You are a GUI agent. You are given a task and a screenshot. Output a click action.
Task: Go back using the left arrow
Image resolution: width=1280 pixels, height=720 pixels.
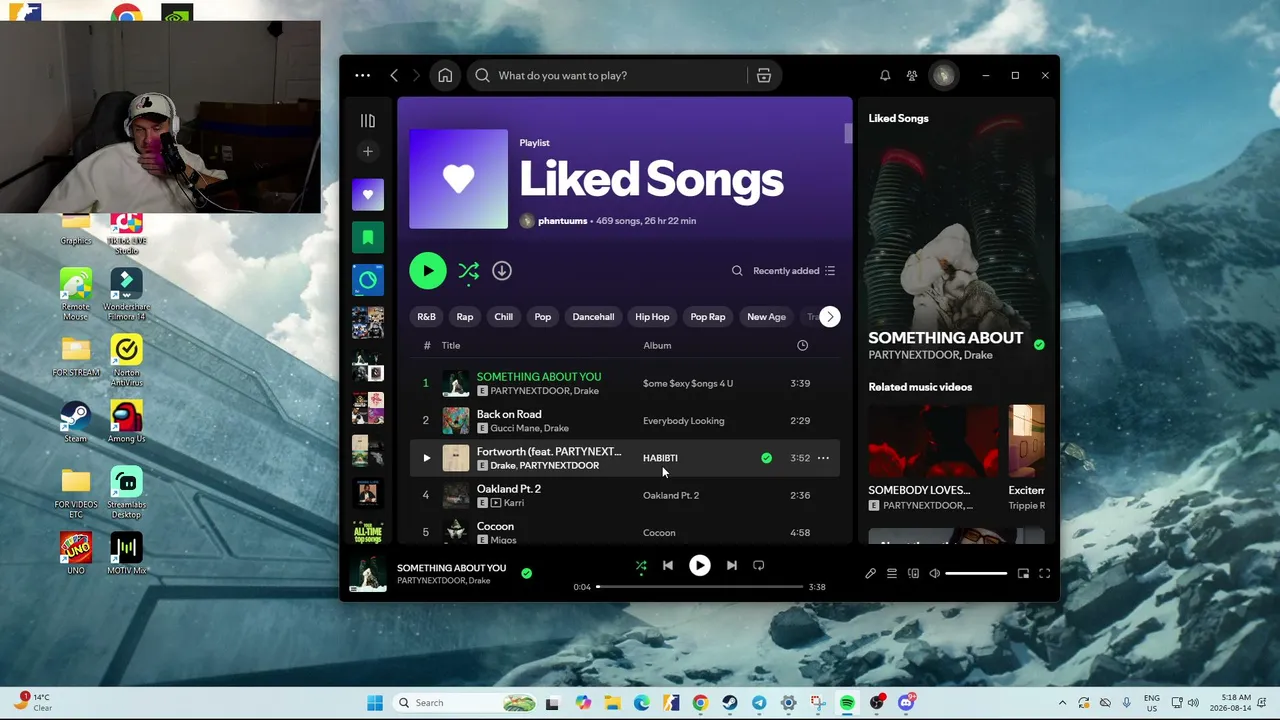[394, 75]
